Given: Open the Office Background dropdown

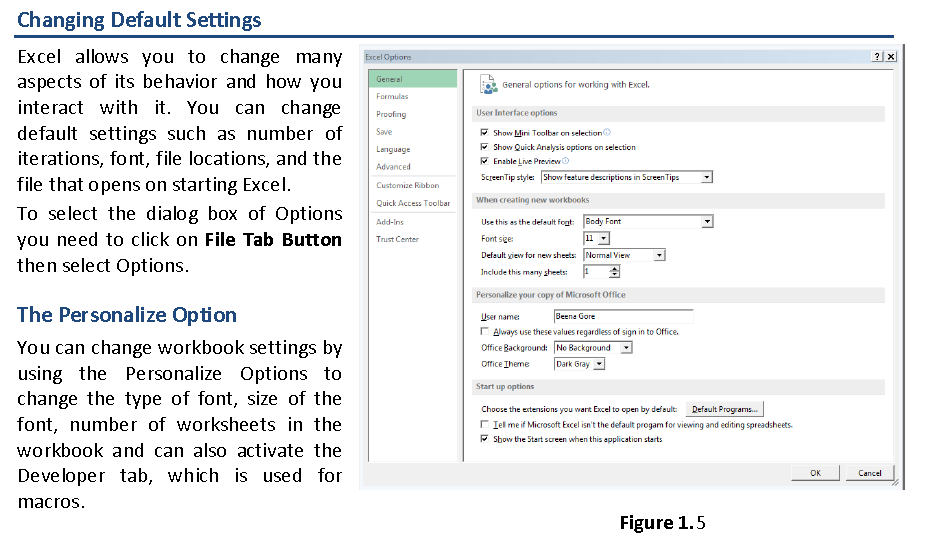Looking at the screenshot, I should (626, 348).
